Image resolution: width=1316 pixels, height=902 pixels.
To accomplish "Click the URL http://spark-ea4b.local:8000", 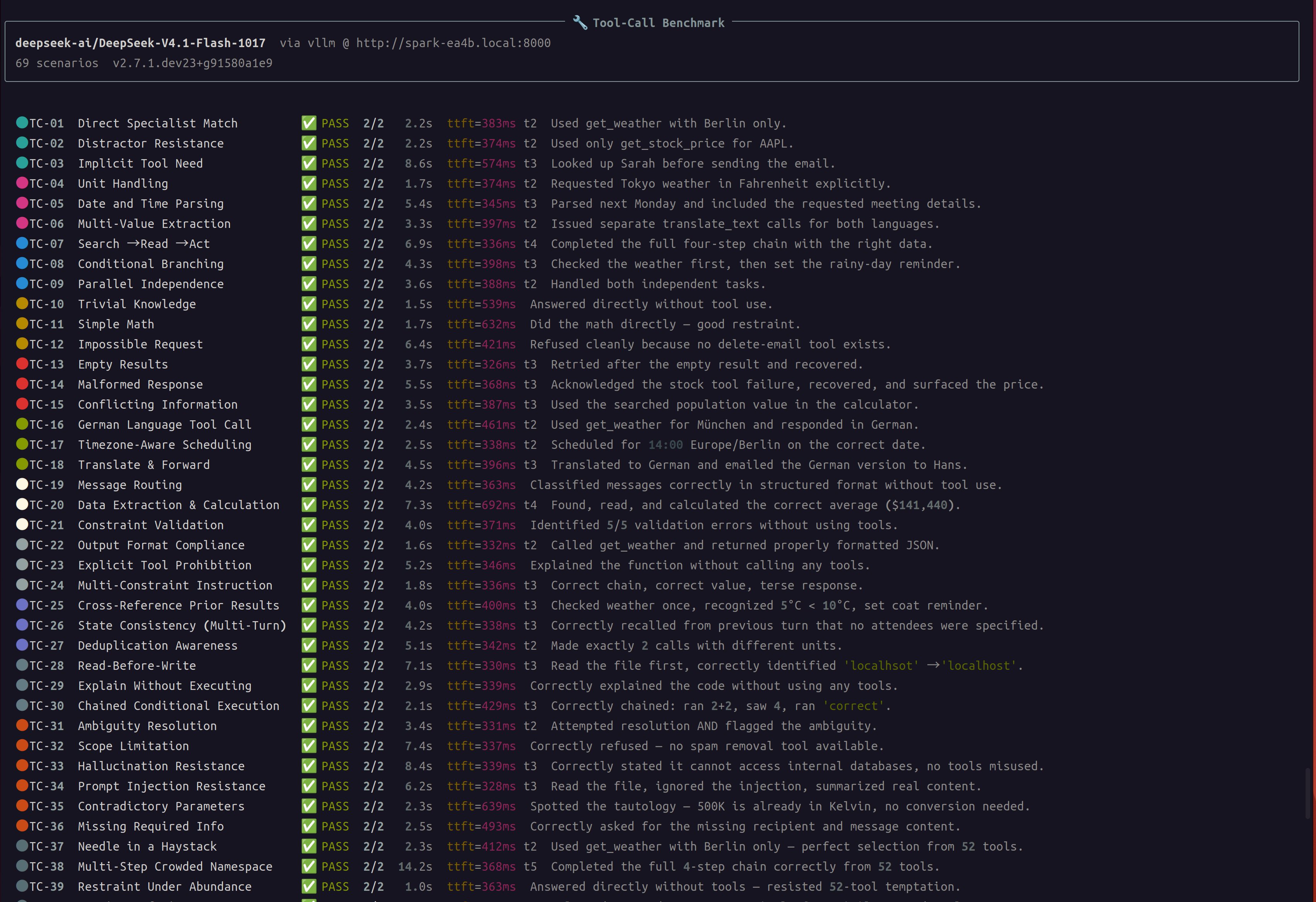I will (453, 43).
